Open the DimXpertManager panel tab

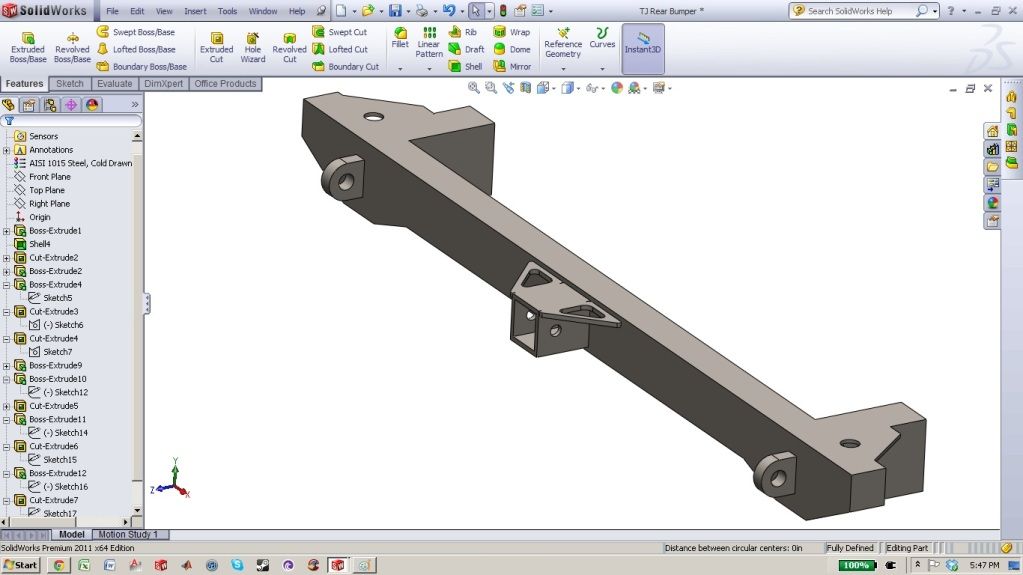tap(70, 104)
